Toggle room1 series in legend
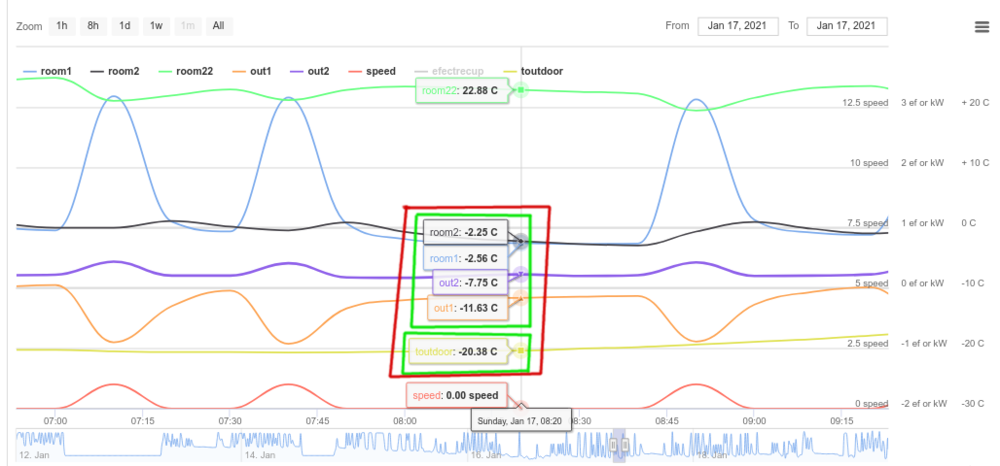Image resolution: width=1000 pixels, height=466 pixels. point(46,71)
